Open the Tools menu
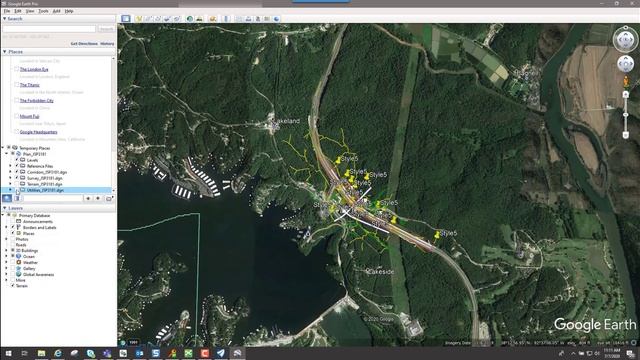The width and height of the screenshot is (640, 360). (43, 11)
